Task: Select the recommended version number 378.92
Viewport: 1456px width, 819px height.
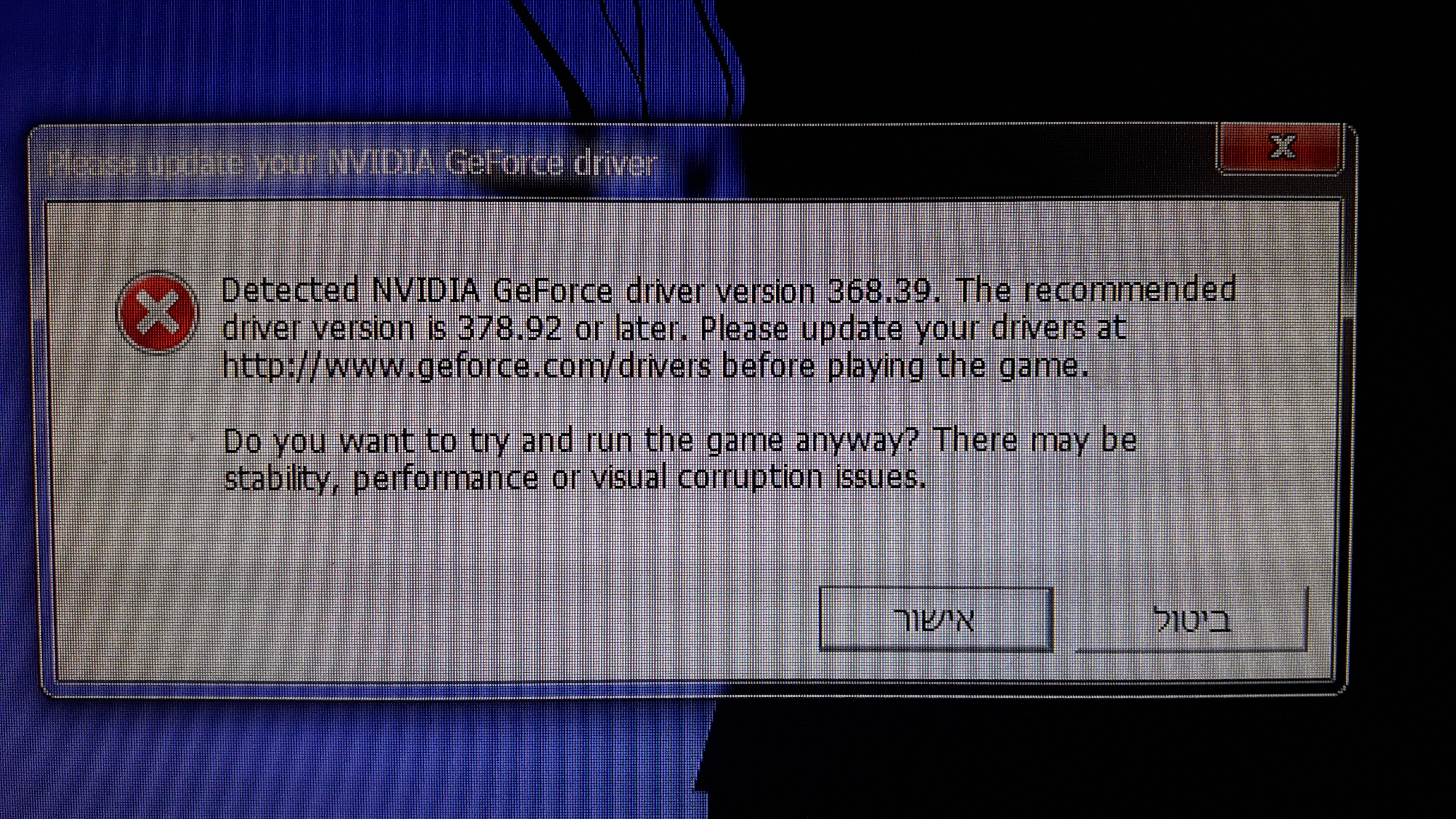Action: (x=509, y=328)
